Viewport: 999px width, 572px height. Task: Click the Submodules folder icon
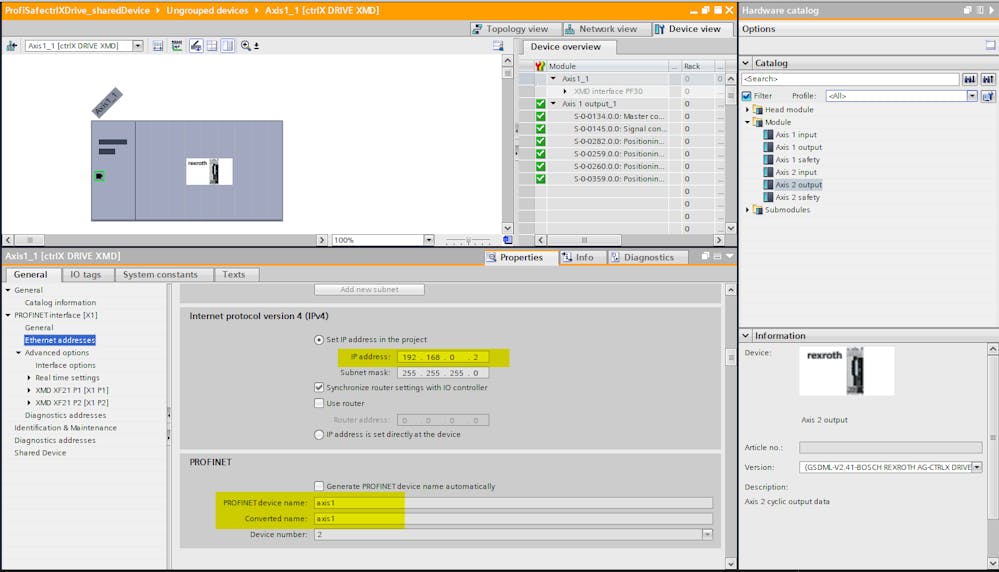(758, 210)
